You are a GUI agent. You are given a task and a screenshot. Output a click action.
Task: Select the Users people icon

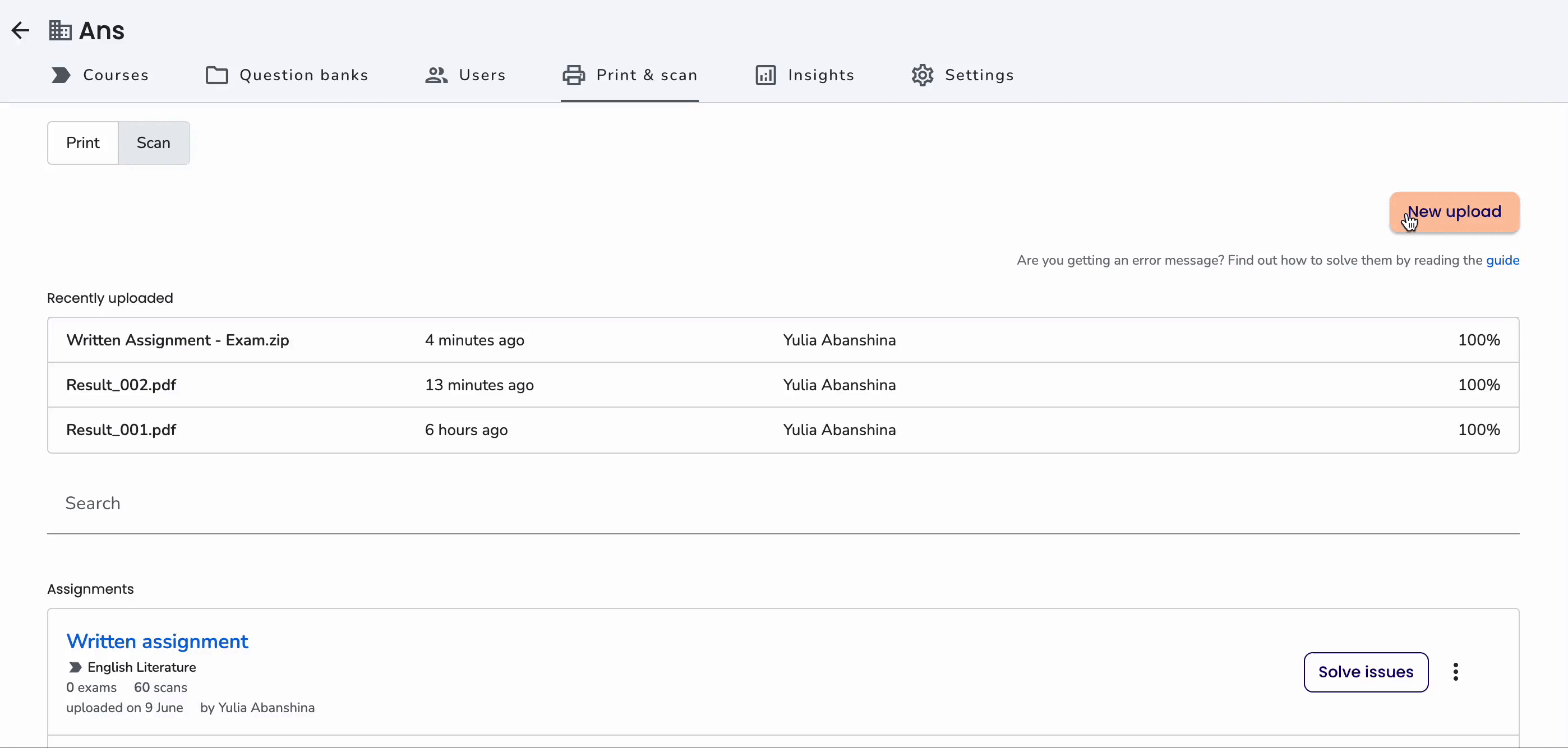tap(436, 75)
